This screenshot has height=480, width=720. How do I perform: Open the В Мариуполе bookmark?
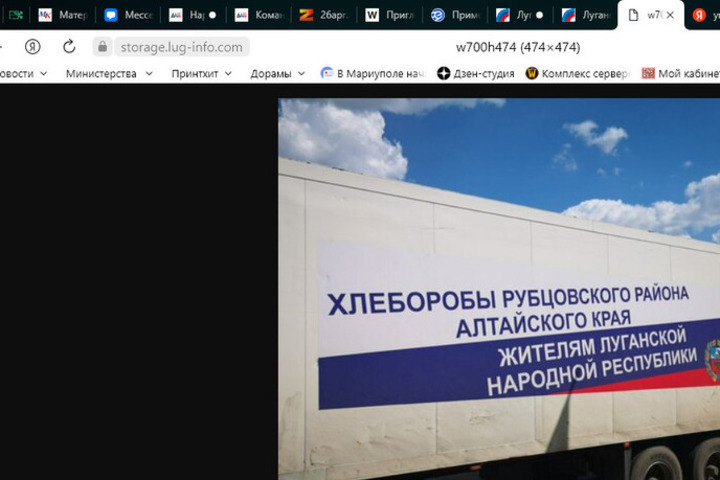point(373,73)
